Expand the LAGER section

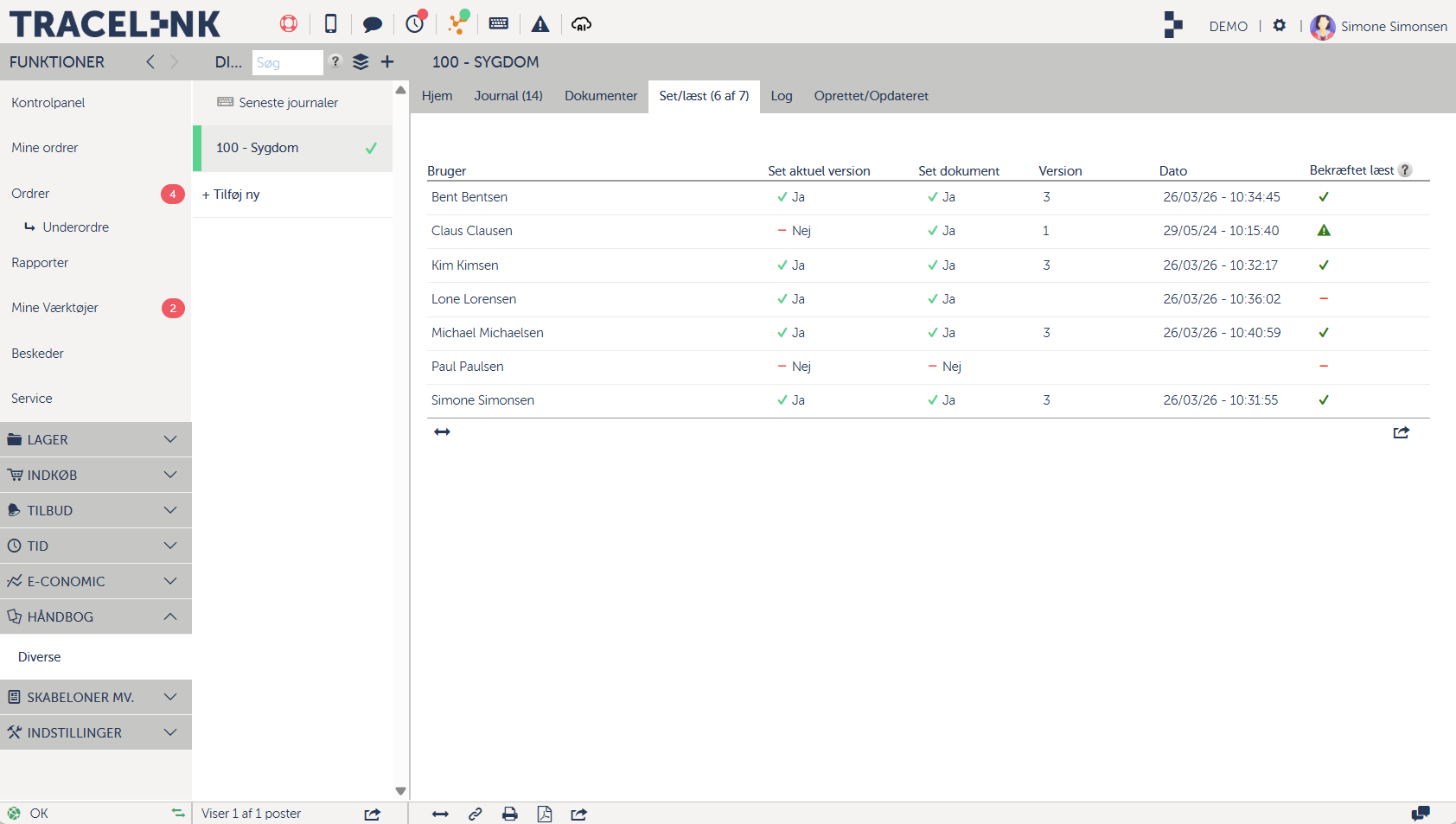95,440
